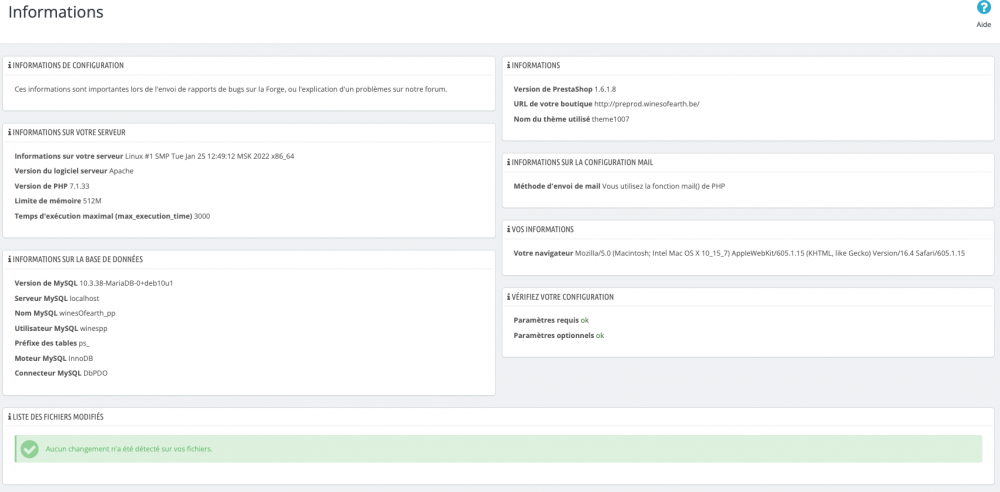Click info icon beside Vérifiez votre configuration
This screenshot has width=1000, height=492.
tap(509, 297)
